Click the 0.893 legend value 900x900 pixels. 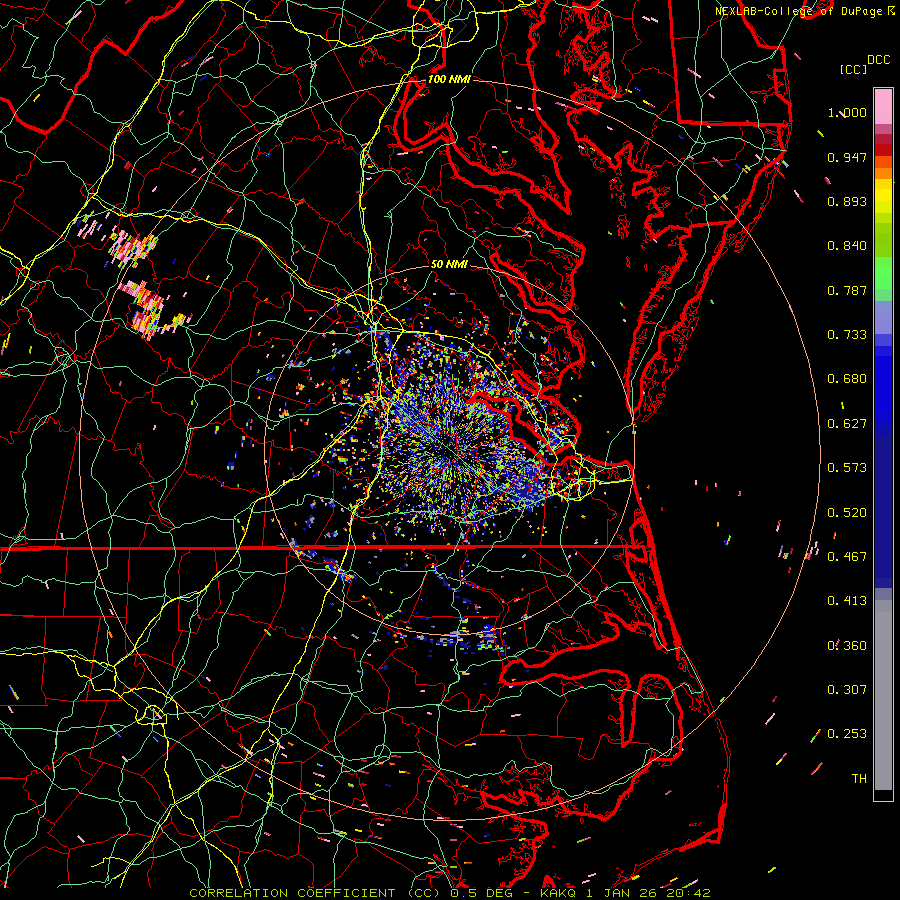tap(847, 201)
